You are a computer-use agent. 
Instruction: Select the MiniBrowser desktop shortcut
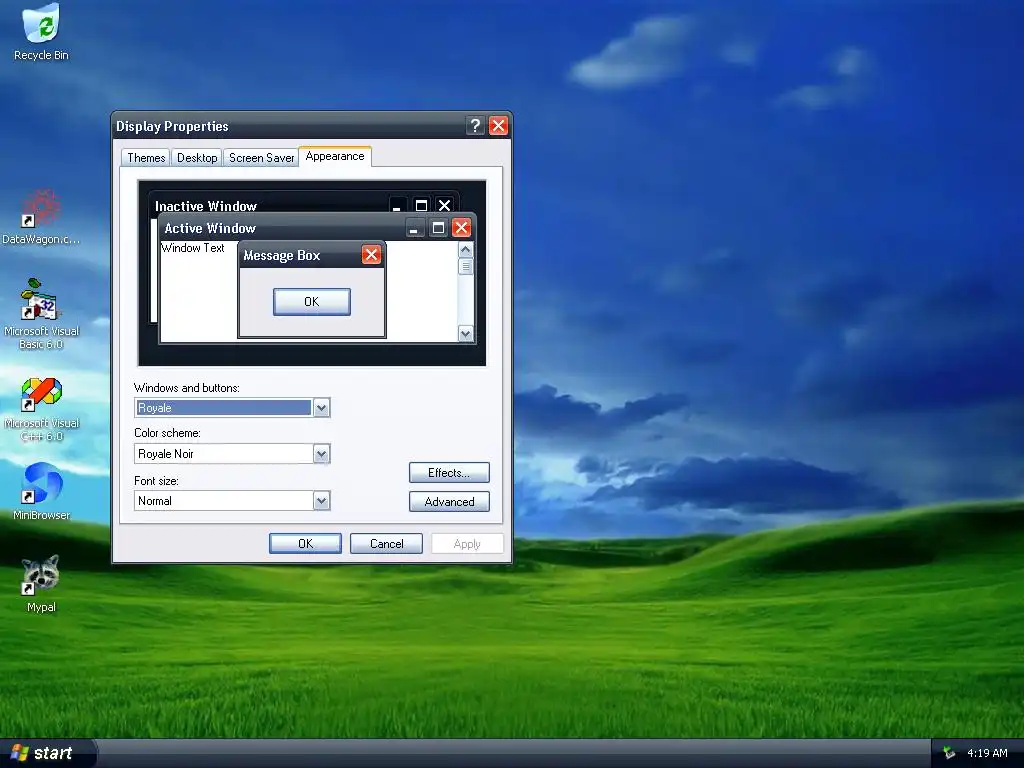(x=40, y=491)
